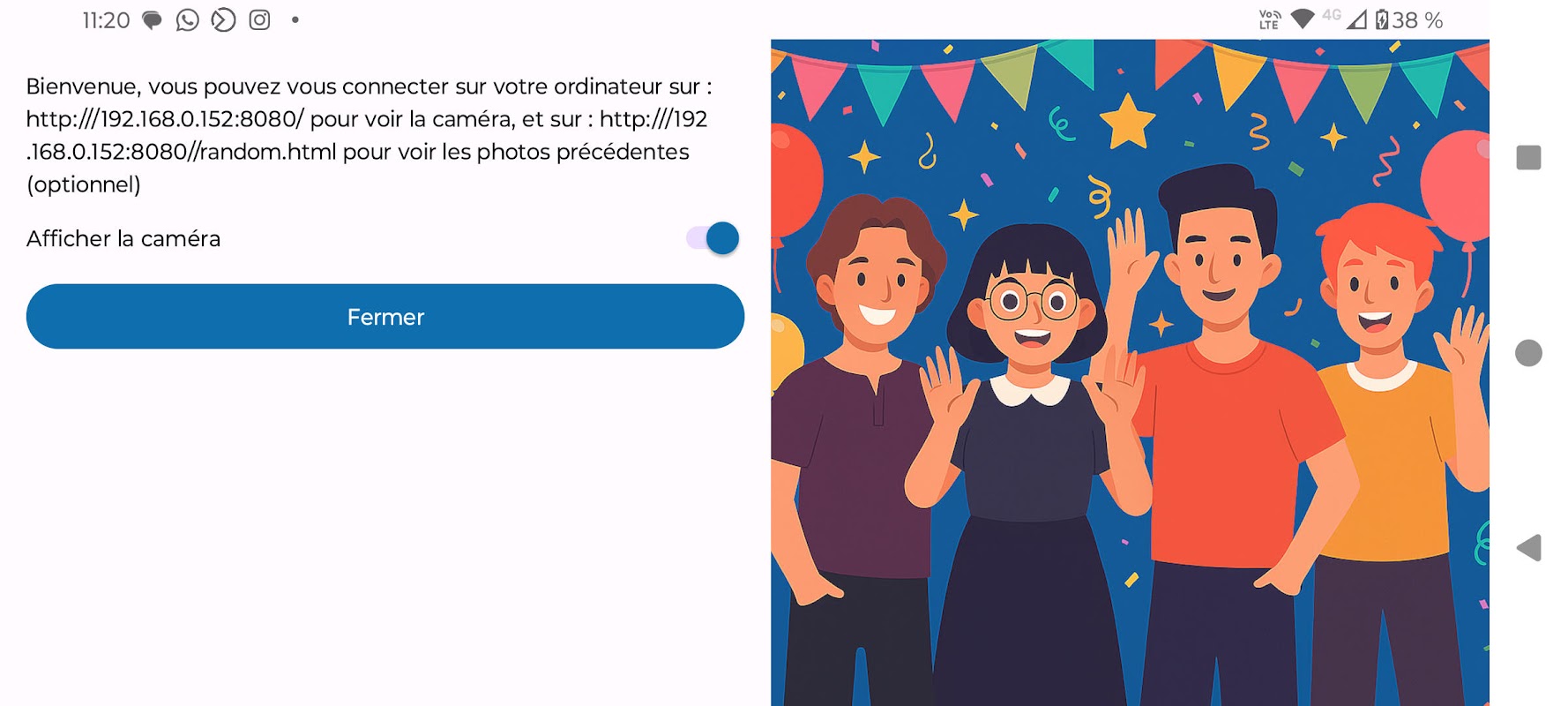Tap the arrow-circle notification icon
Viewport: 1568px width, 706px height.
[x=223, y=19]
